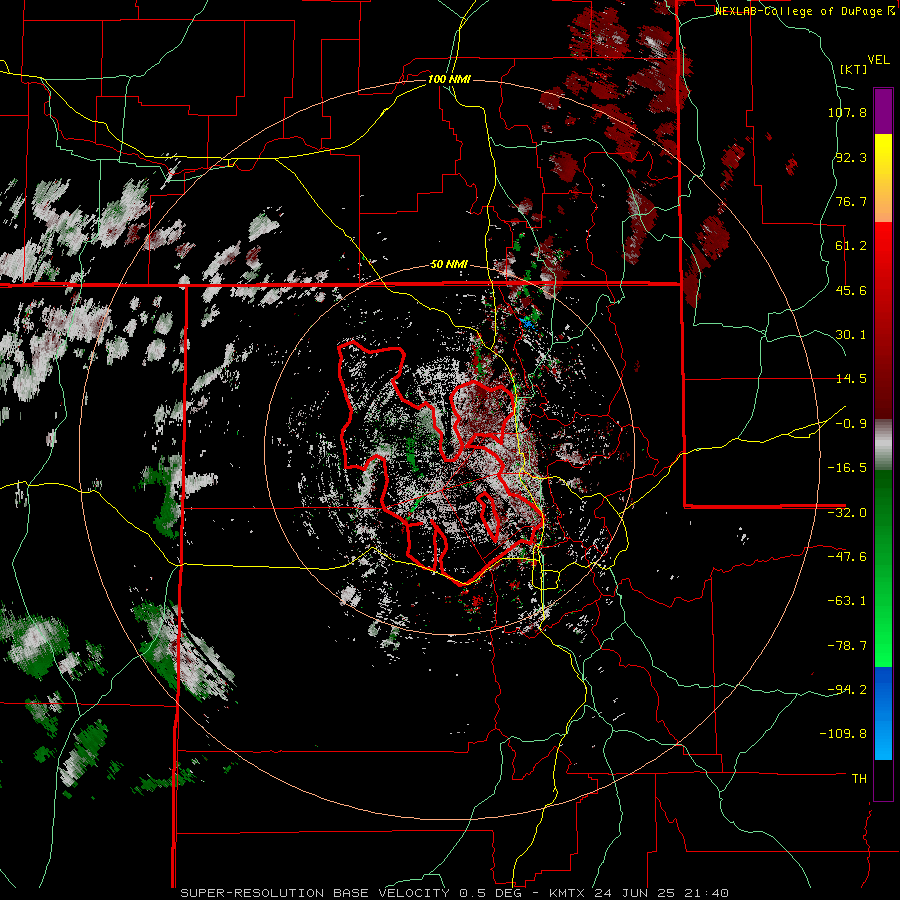Image resolution: width=900 pixels, height=900 pixels.
Task: Click the -94.2 legend value
Action: pos(847,690)
